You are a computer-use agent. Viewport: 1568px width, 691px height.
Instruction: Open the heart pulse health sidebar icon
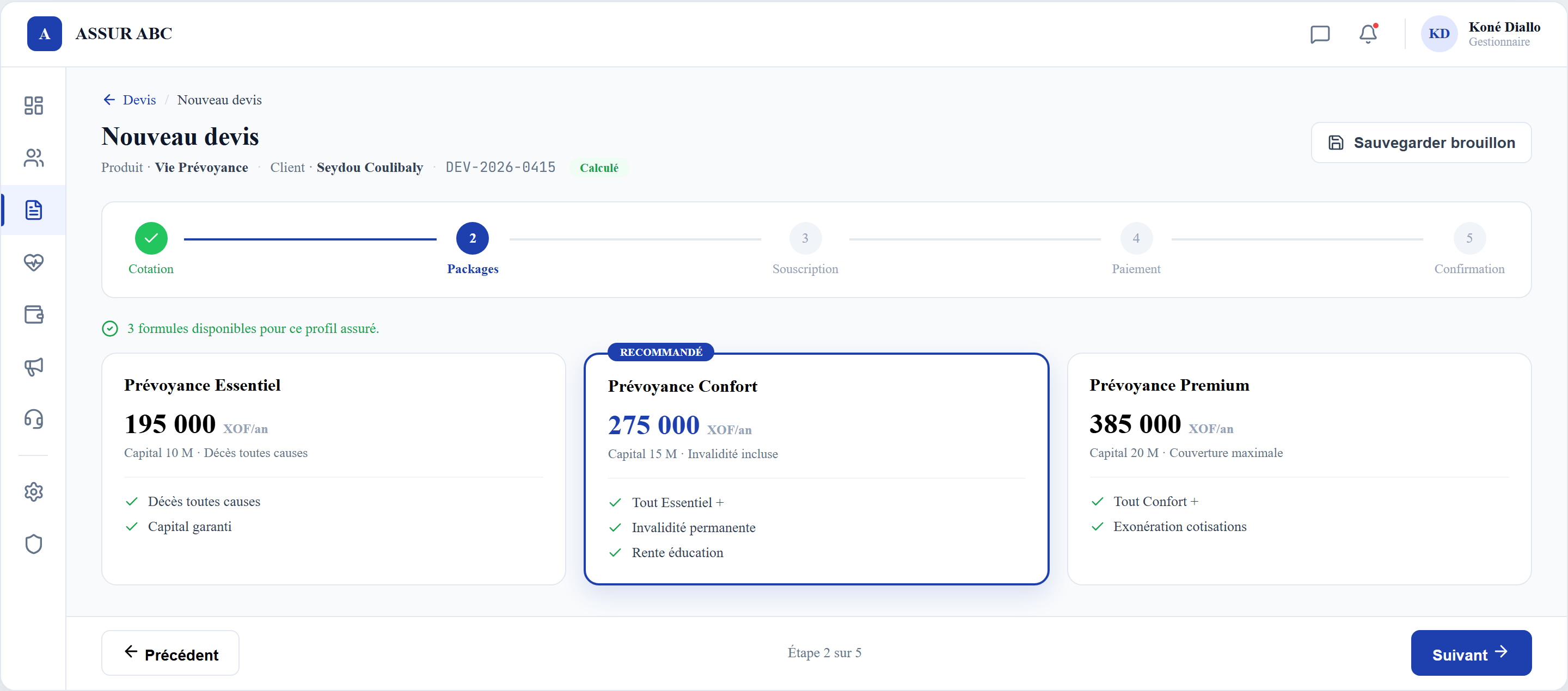33,262
